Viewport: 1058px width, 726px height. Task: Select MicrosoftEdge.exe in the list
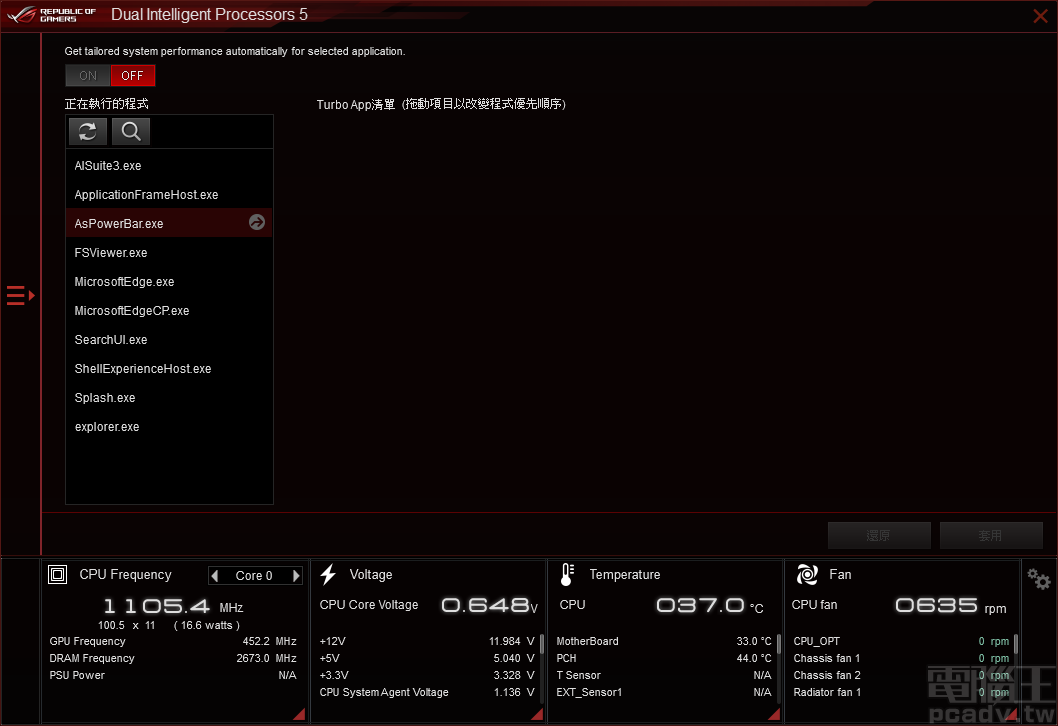169,281
